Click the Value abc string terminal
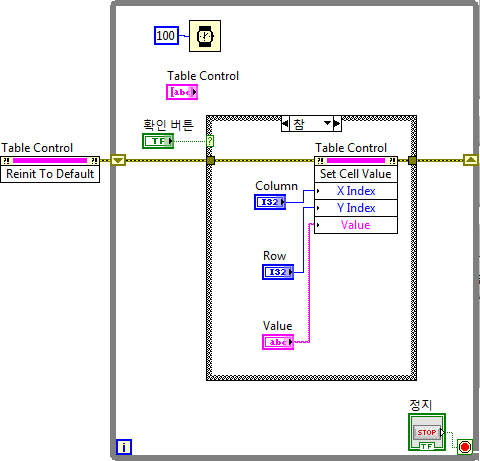This screenshot has height=461, width=480. click(x=278, y=342)
